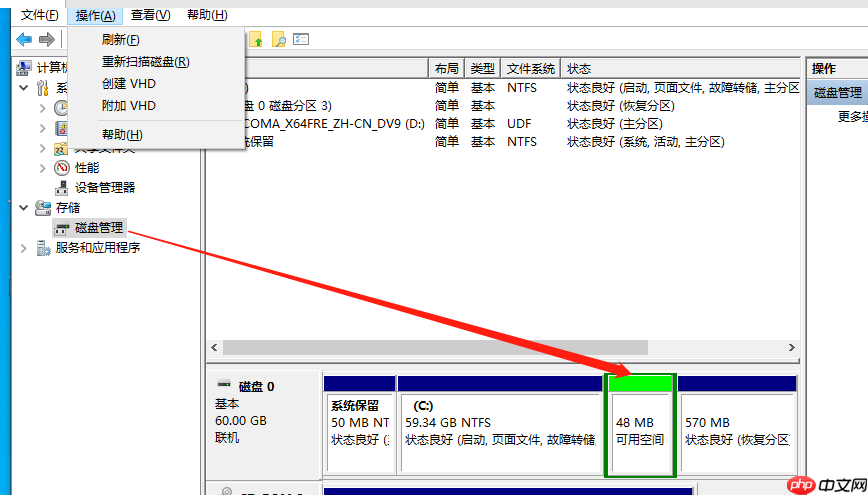Click the volume list scrollbar left arrow
The height and width of the screenshot is (495, 868).
coord(215,348)
